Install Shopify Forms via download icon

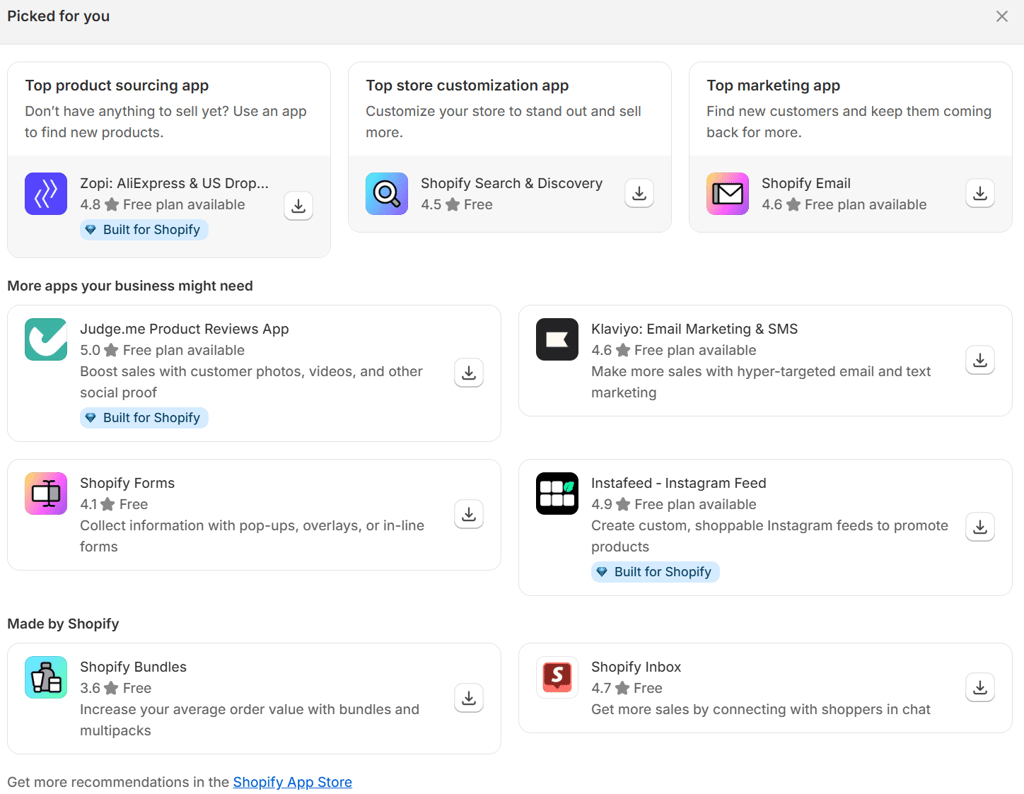(x=469, y=515)
